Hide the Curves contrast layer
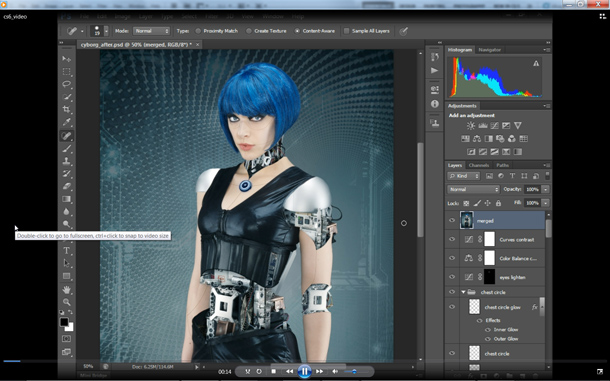Screen dimensions: 610x381 [x=452, y=239]
